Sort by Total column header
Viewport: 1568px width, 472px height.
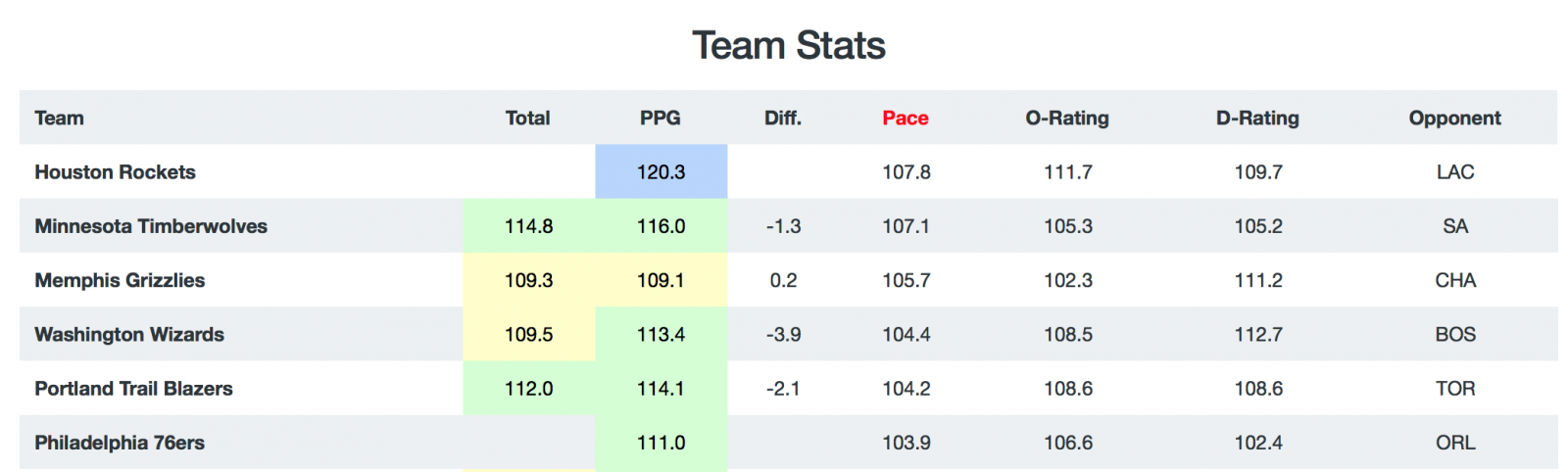527,118
